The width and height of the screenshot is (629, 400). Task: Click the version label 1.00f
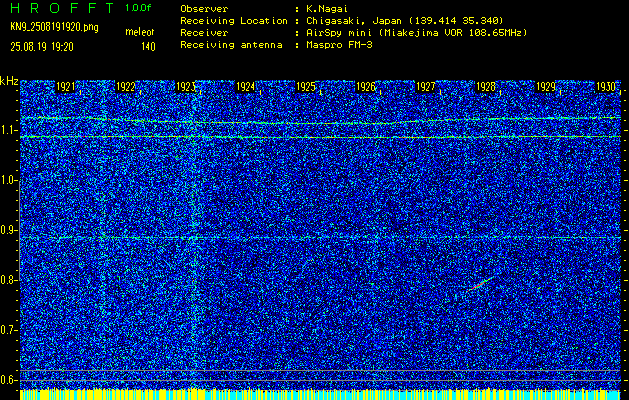tap(138, 8)
